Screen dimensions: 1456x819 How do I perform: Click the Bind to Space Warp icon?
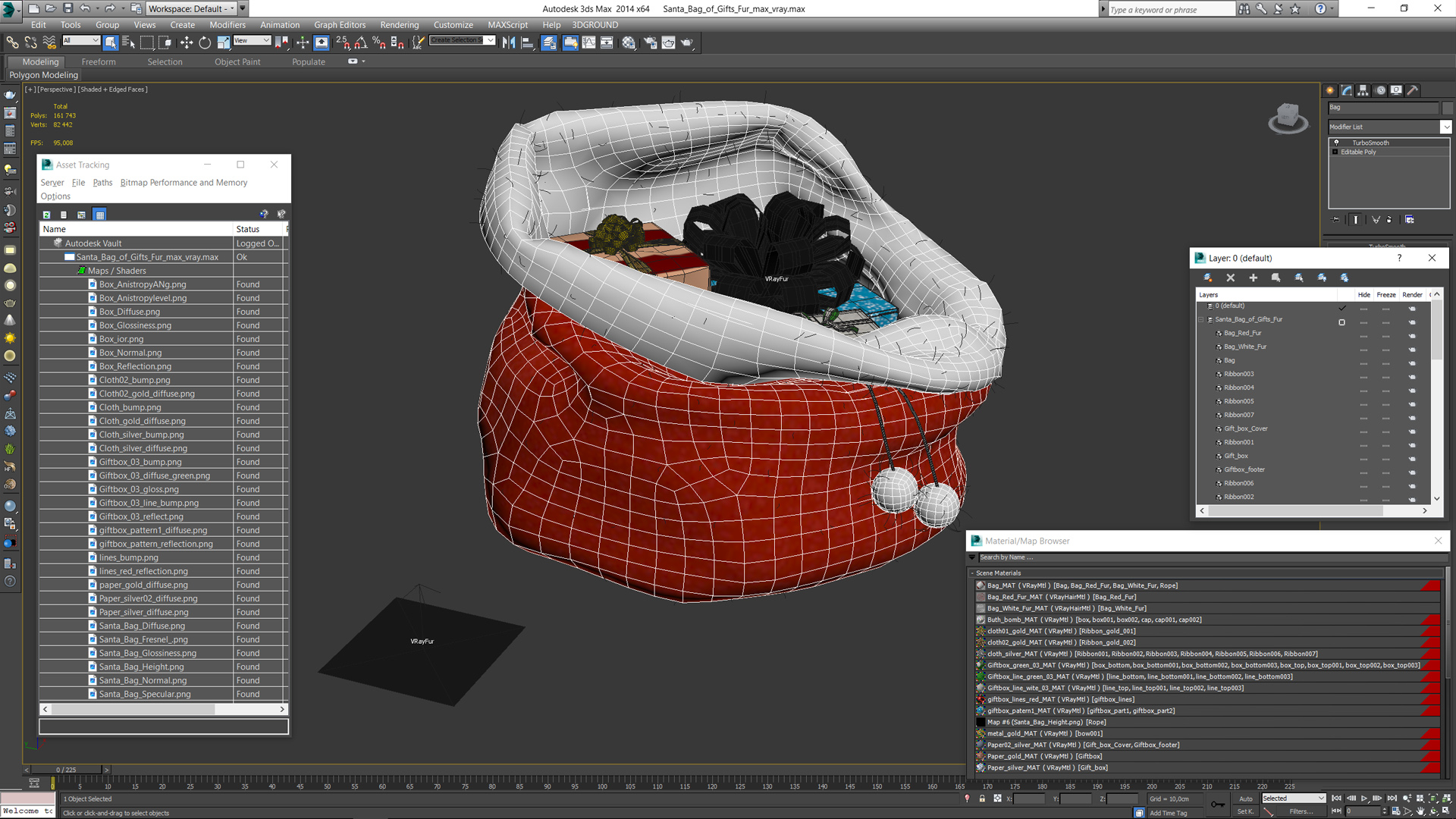pyautogui.click(x=49, y=42)
